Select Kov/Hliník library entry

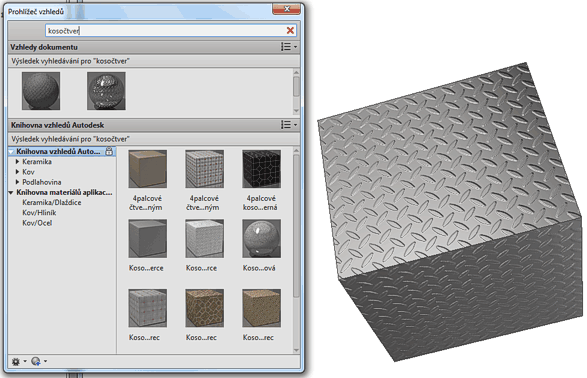pos(39,213)
